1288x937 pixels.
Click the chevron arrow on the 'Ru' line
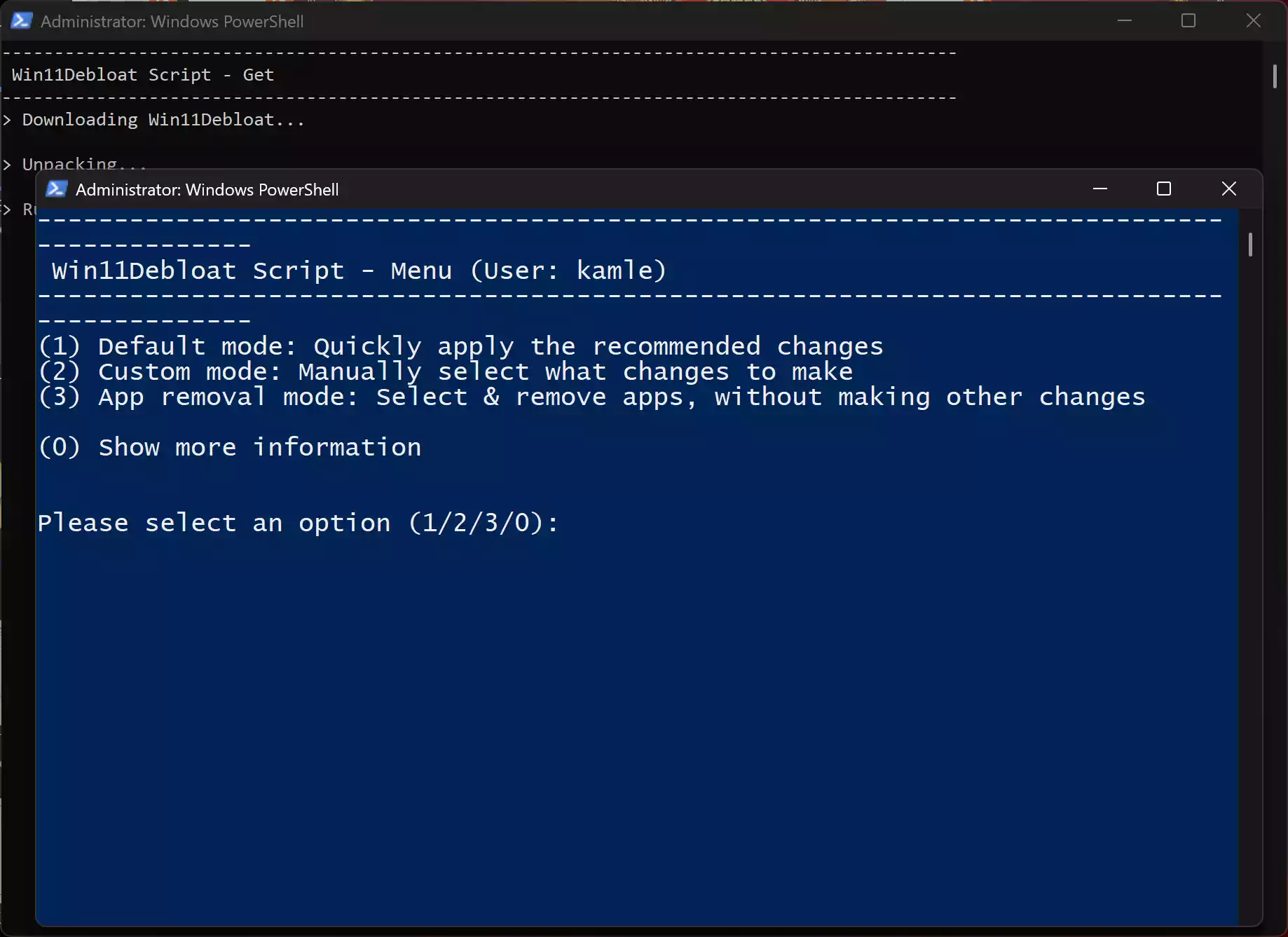(8, 209)
